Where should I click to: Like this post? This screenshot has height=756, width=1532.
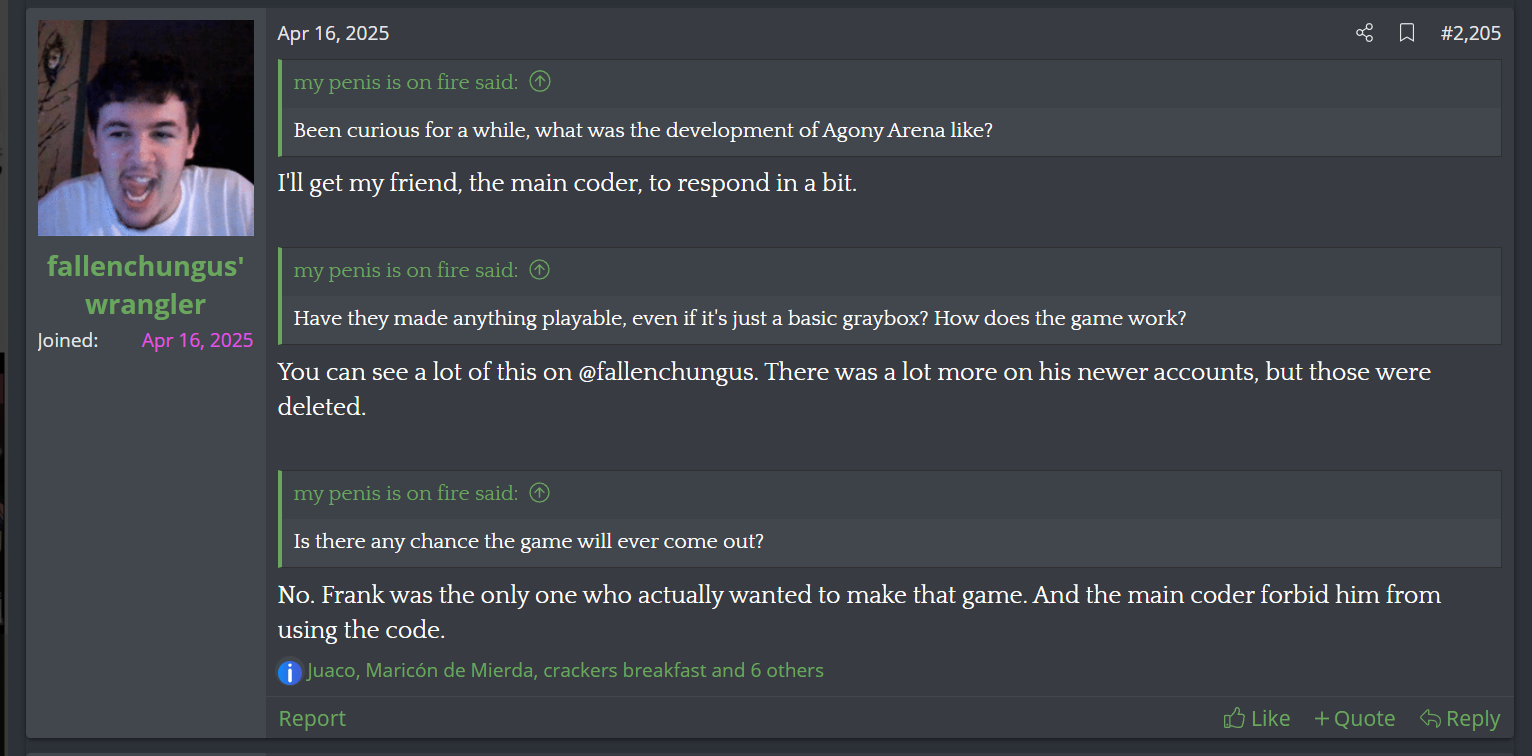(1256, 718)
